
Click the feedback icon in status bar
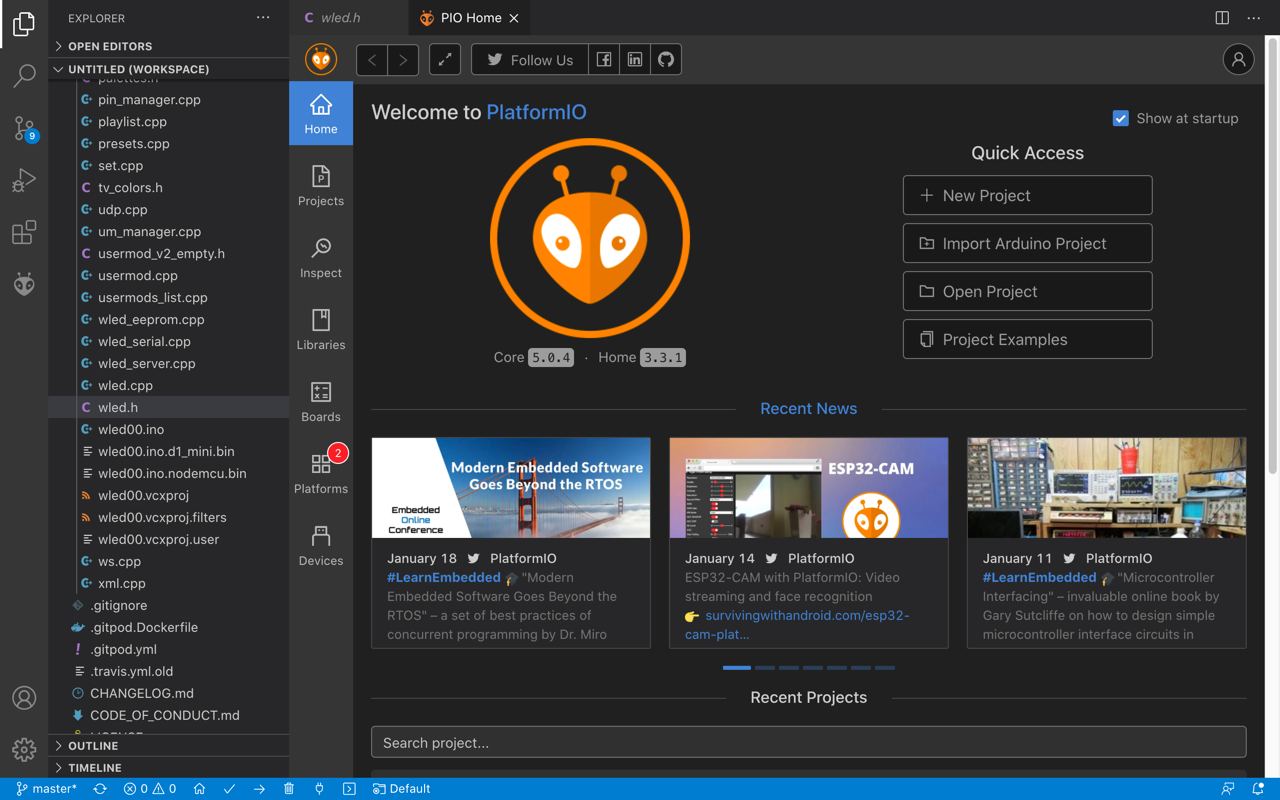point(1227,789)
